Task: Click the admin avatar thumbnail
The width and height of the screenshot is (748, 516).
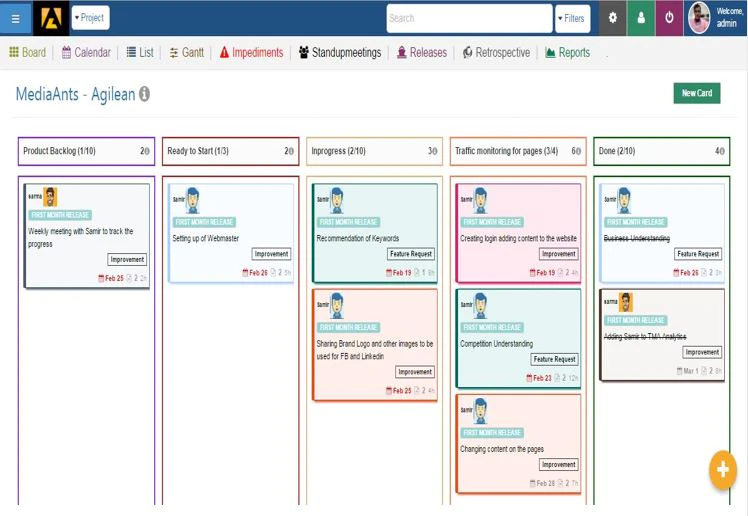Action: (699, 18)
